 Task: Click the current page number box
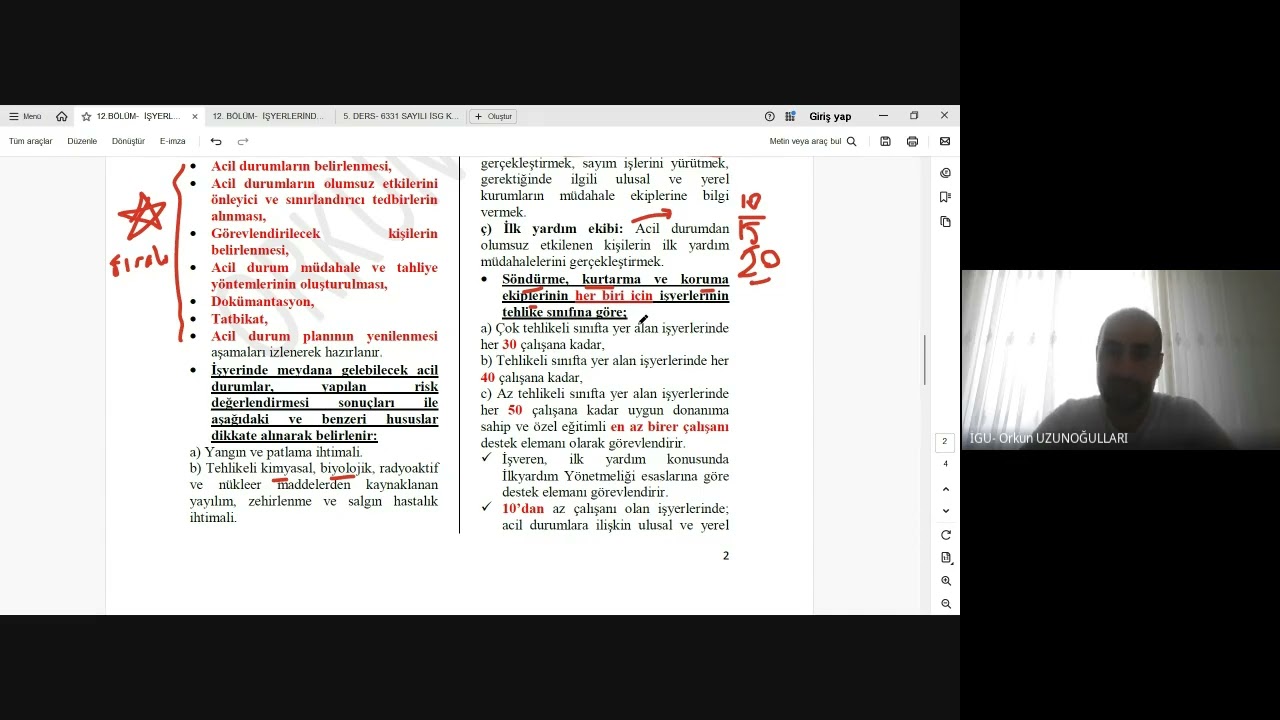[945, 442]
